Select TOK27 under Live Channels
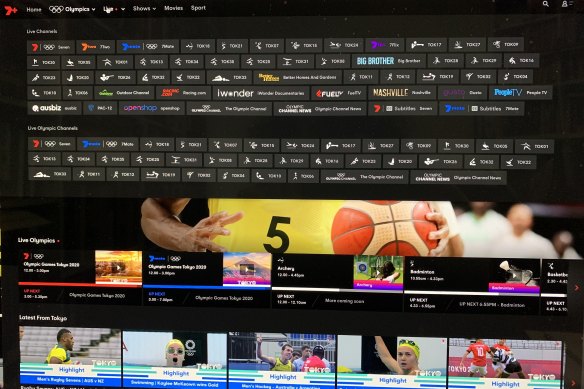The height and width of the screenshot is (389, 584). [x=467, y=45]
